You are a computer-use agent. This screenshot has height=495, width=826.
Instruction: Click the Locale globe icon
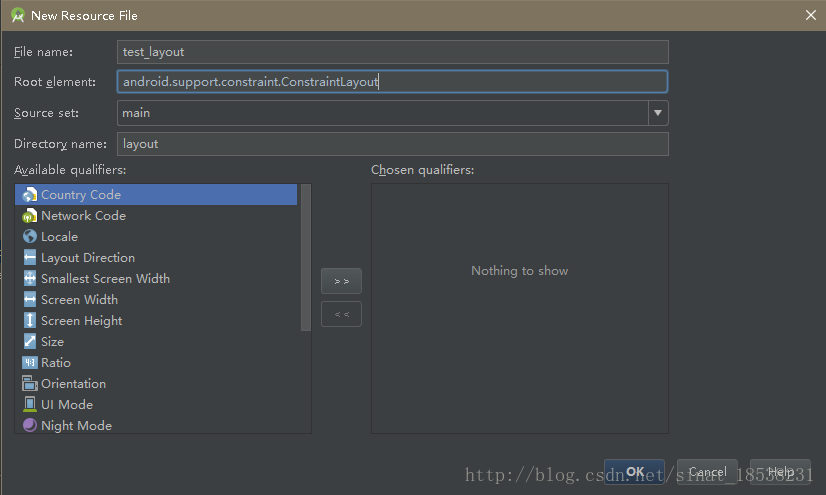point(30,236)
